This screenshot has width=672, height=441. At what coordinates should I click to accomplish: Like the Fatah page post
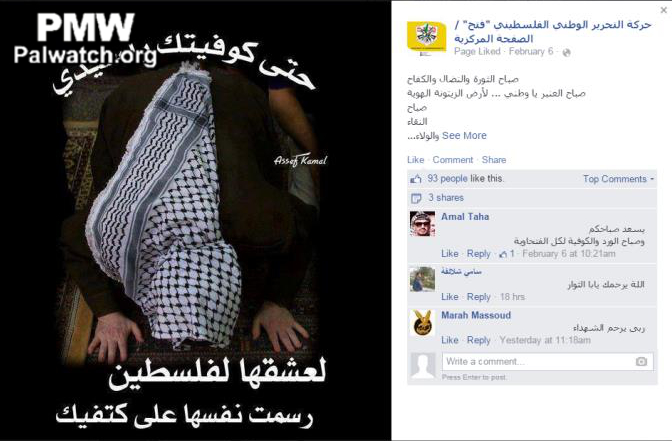(415, 160)
